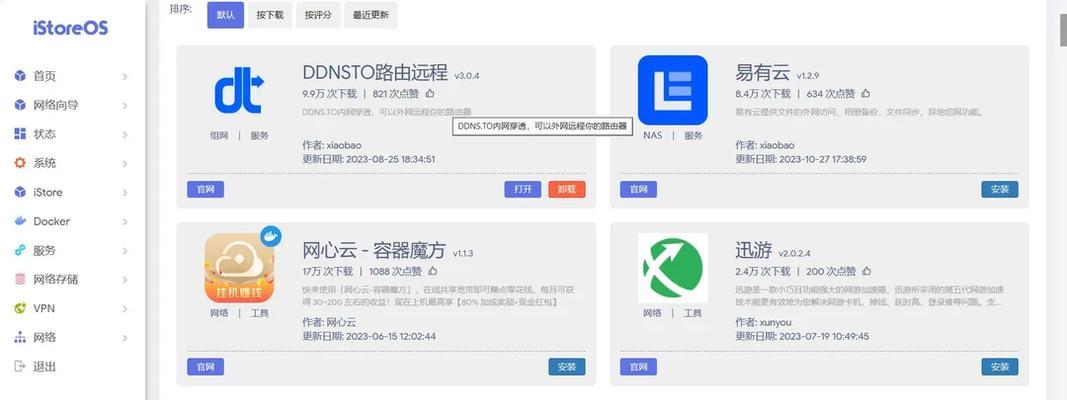Click the 退出 logout icon
Screen dimensions: 1067x400
point(20,367)
